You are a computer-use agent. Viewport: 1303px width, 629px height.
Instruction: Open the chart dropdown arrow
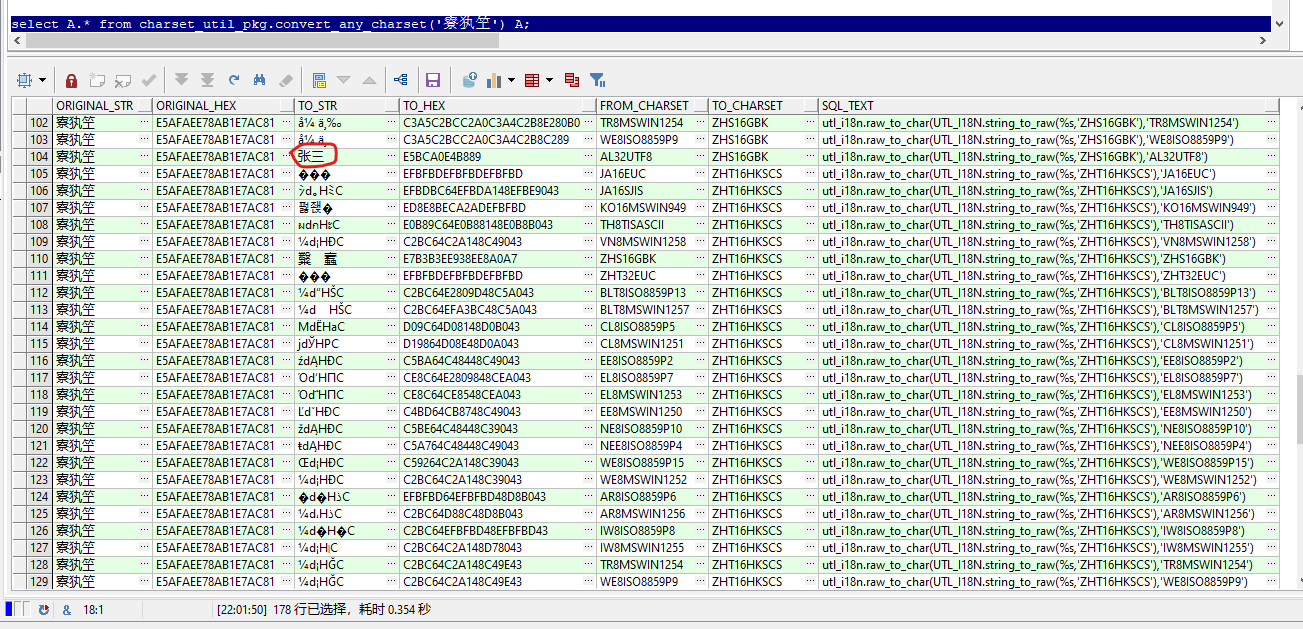[511, 80]
